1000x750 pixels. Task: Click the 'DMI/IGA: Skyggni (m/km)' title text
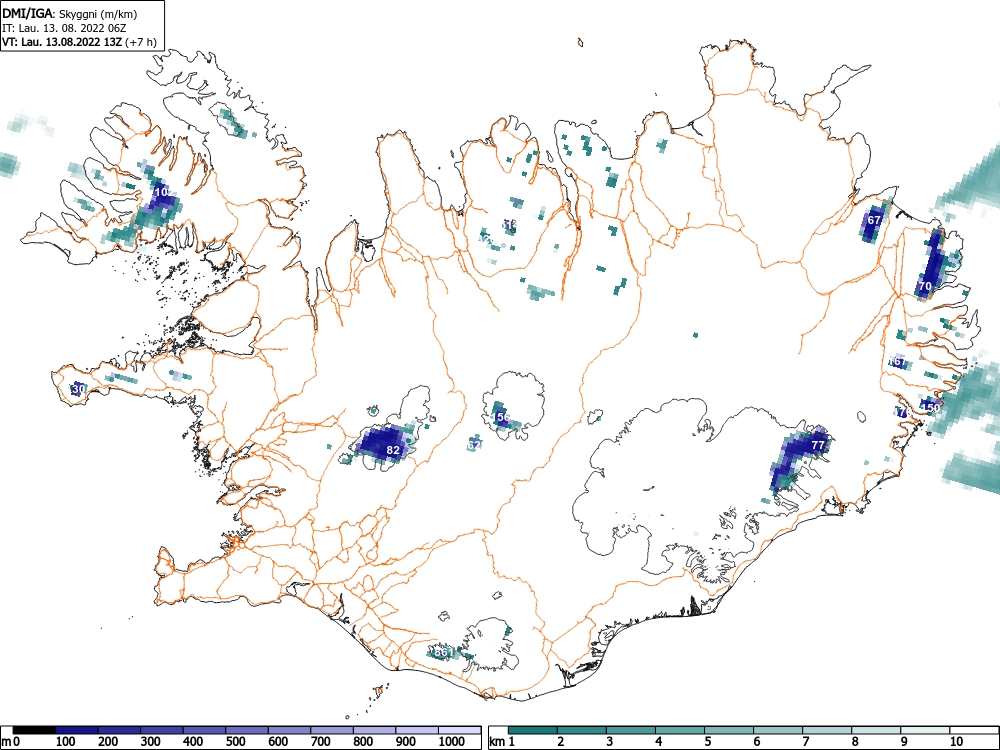[x=70, y=13]
